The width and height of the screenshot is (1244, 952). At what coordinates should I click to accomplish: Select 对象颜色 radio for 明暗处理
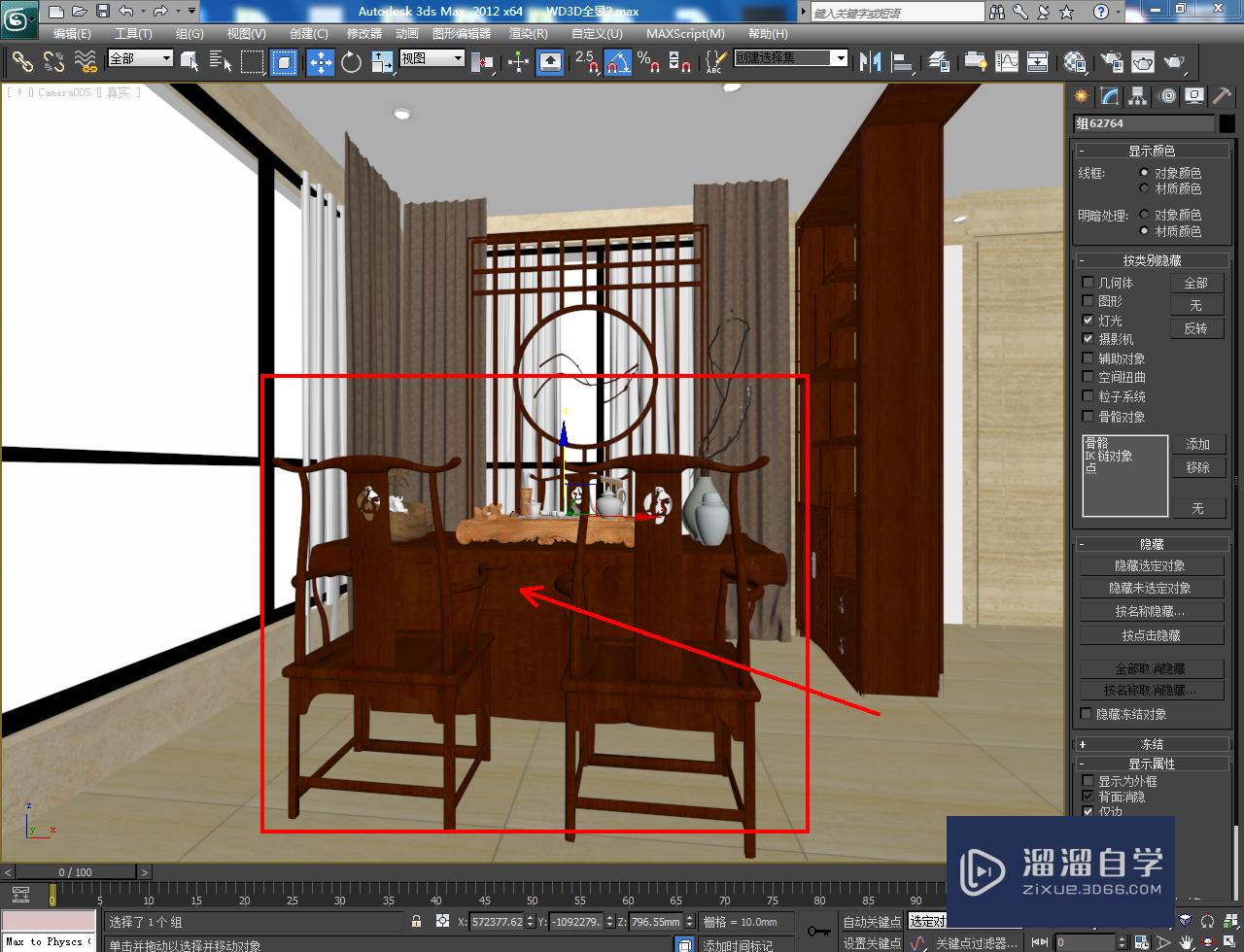click(x=1144, y=215)
